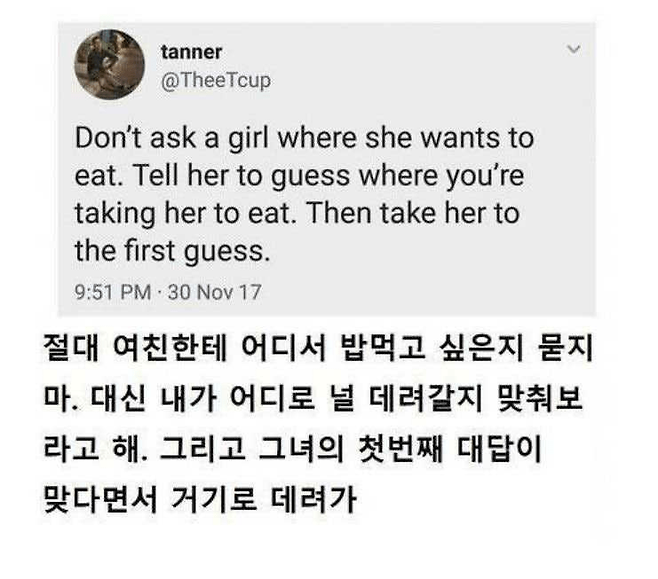The width and height of the screenshot is (658, 579).
Task: Open the tweet options chevron menu
Action: click(573, 47)
